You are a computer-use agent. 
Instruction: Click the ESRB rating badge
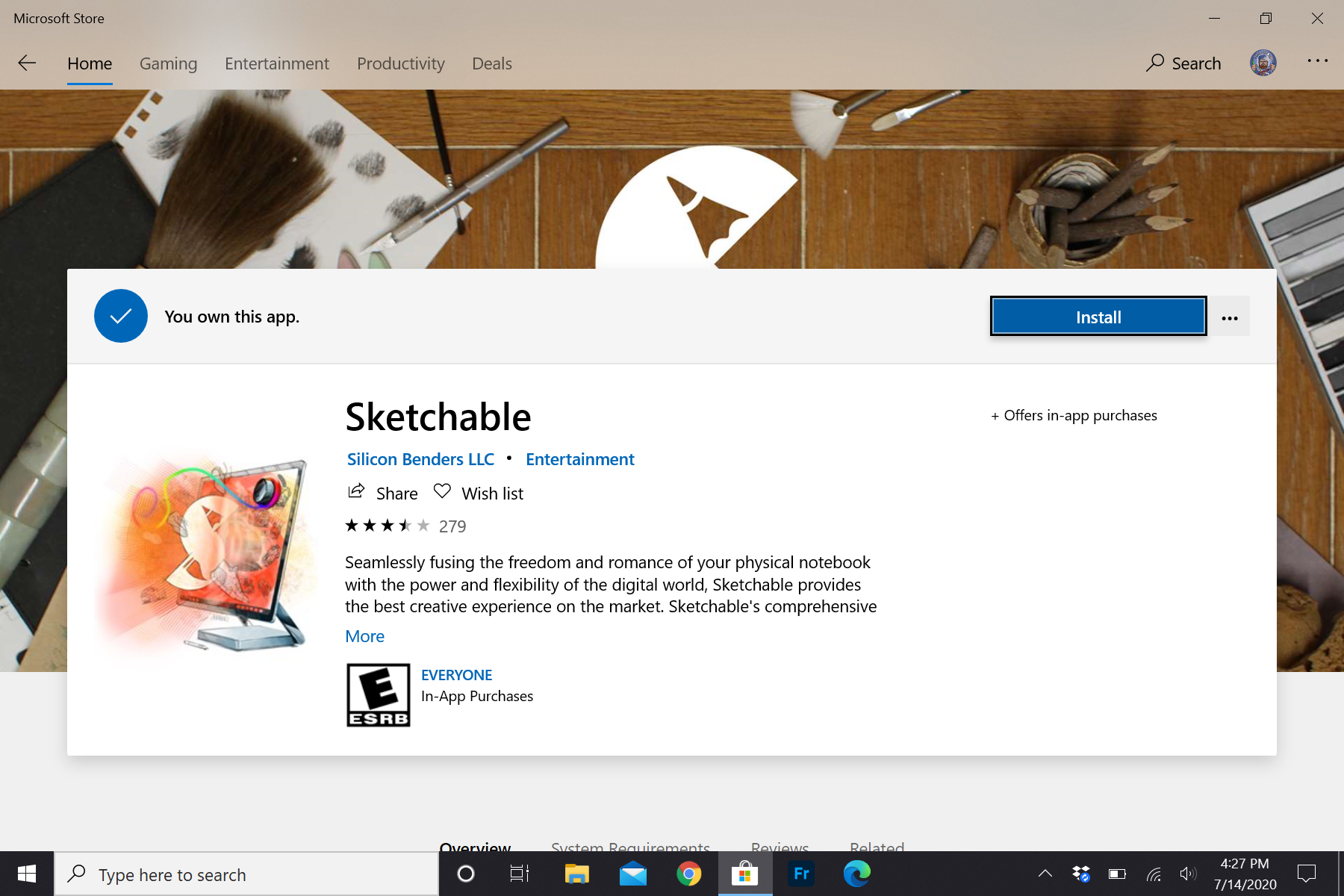[x=379, y=695]
